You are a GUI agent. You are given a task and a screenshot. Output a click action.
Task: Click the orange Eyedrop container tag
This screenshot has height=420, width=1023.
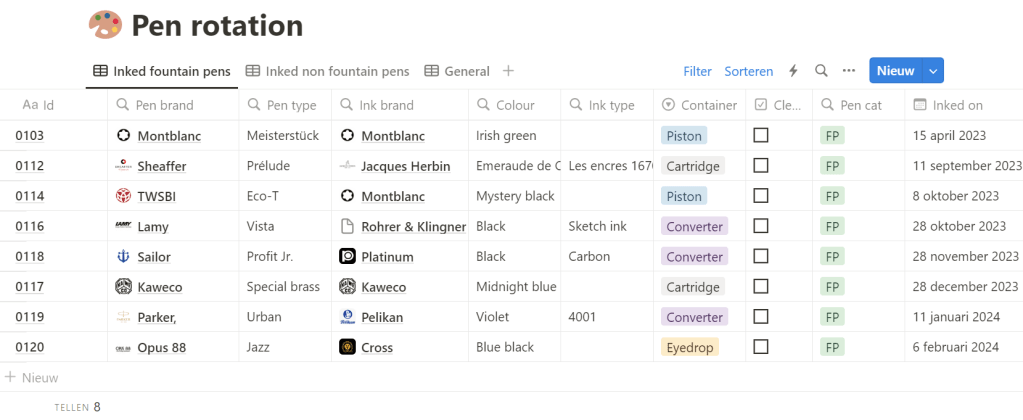(689, 348)
